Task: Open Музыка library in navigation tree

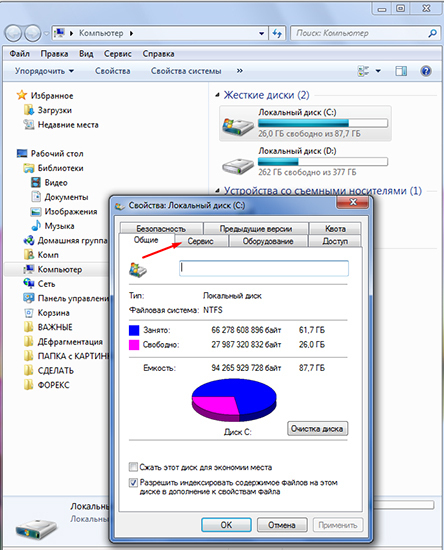Action: tap(53, 226)
